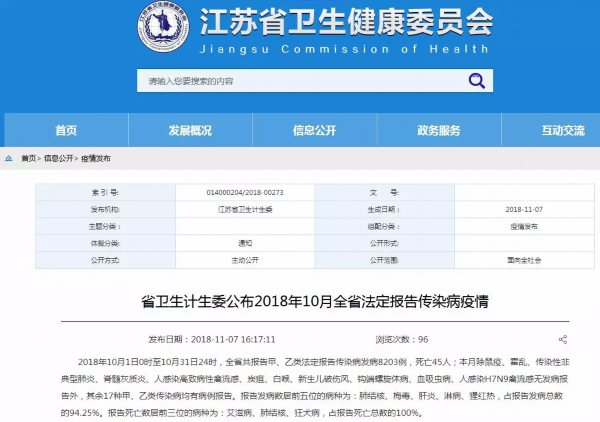This screenshot has width=600, height=422.
Task: Click the view count 浏览次数：96
Action: tap(402, 339)
